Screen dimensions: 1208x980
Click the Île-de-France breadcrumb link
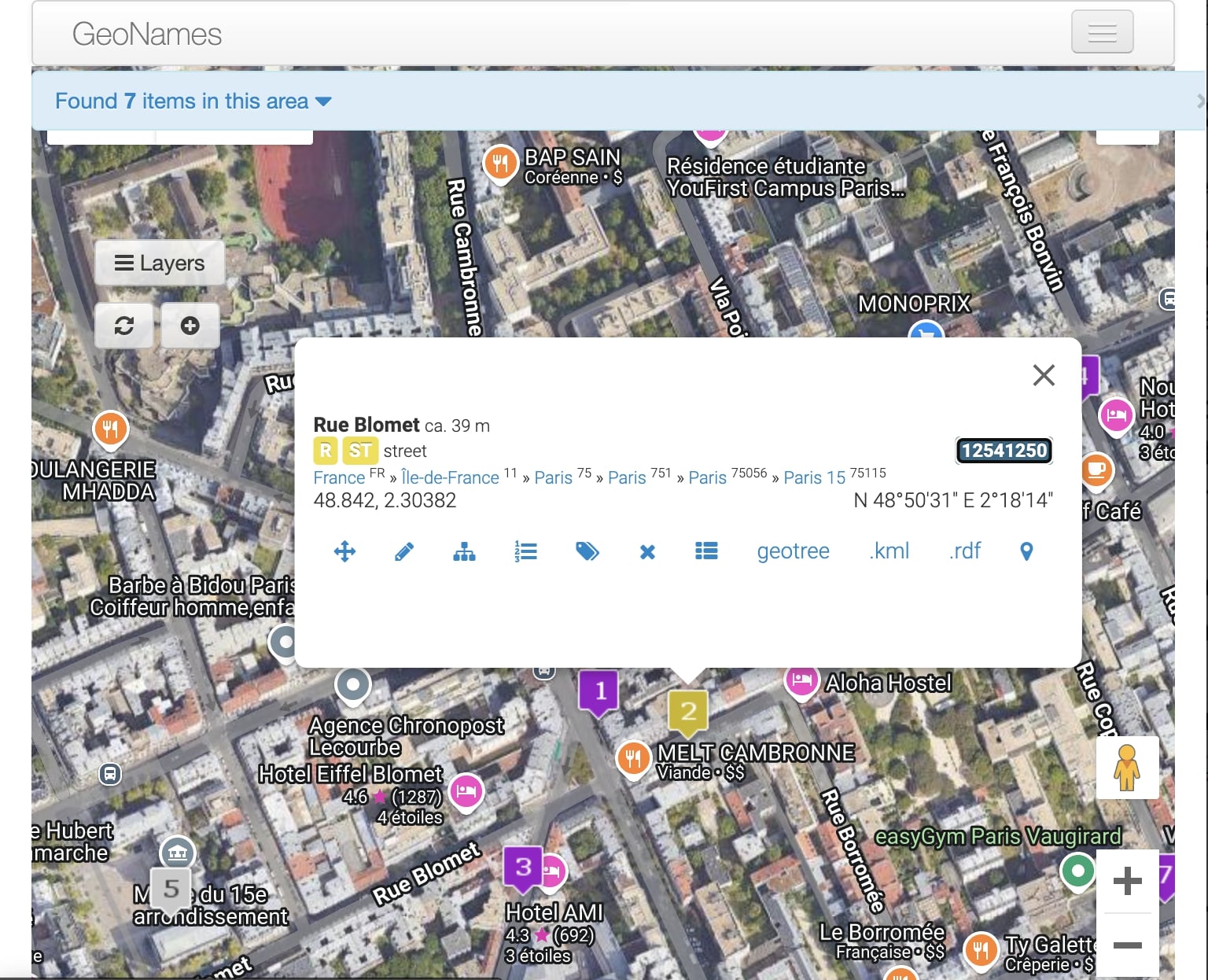click(450, 477)
